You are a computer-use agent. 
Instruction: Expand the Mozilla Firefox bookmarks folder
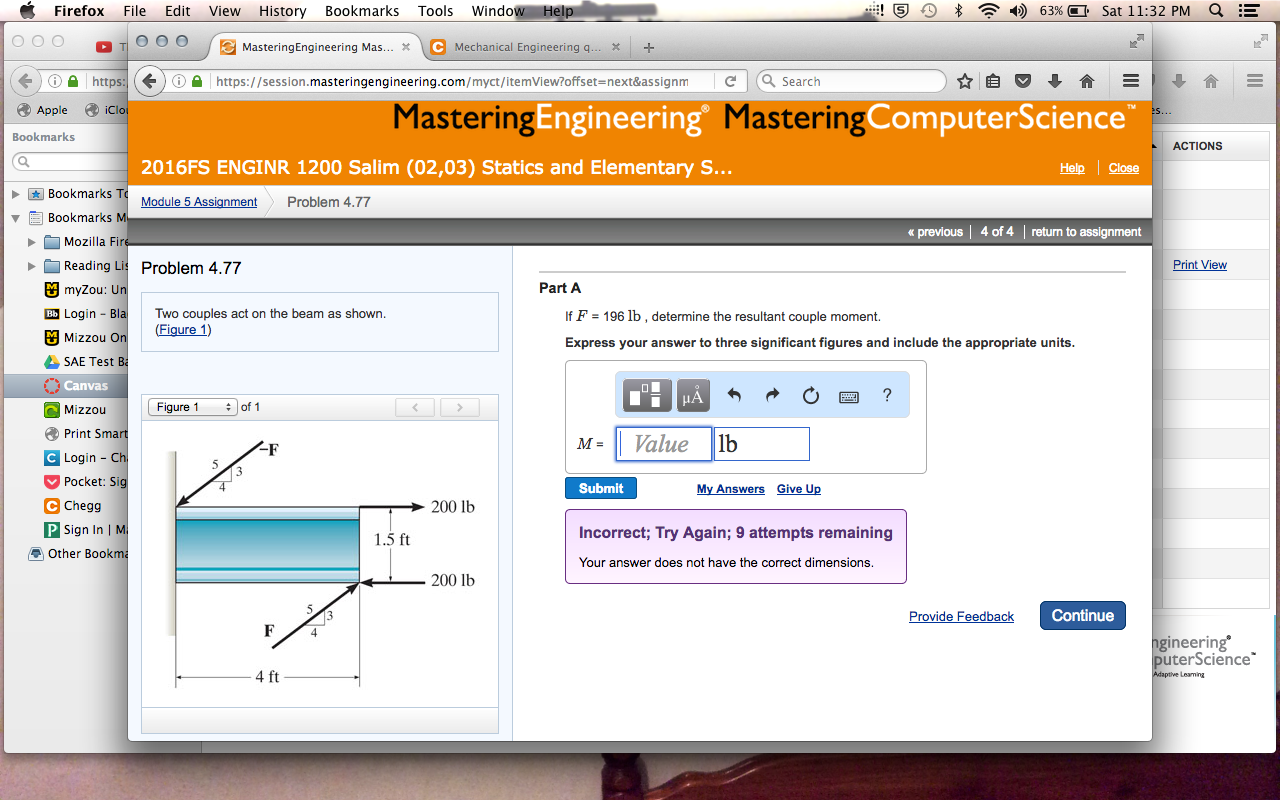point(30,241)
